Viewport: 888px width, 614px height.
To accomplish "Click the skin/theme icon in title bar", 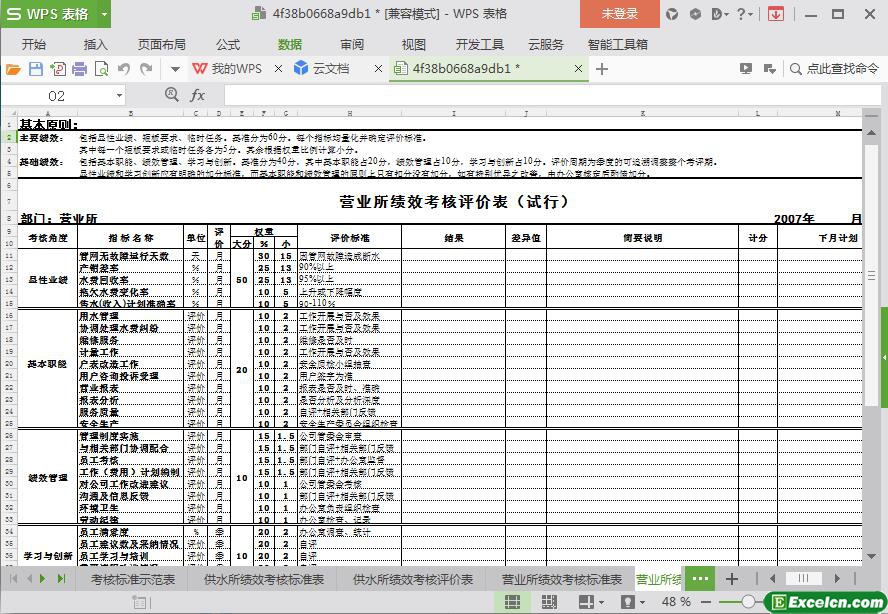I will (x=672, y=14).
